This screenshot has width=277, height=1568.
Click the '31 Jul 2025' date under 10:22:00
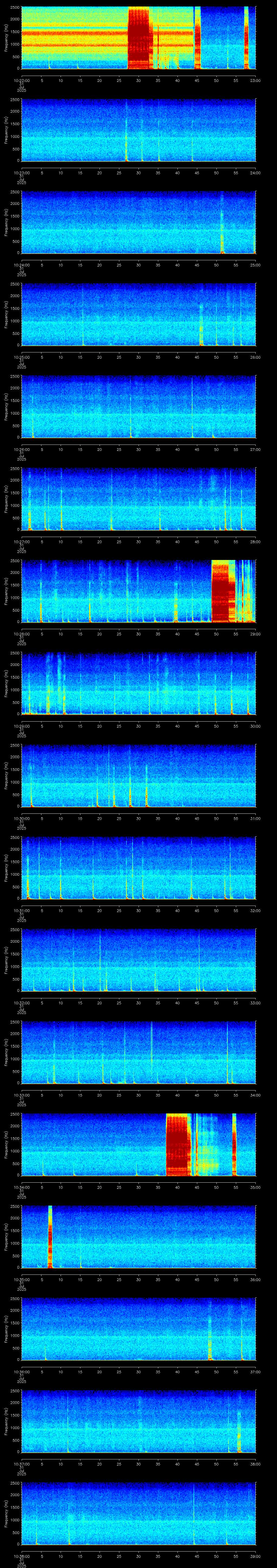coord(21,88)
